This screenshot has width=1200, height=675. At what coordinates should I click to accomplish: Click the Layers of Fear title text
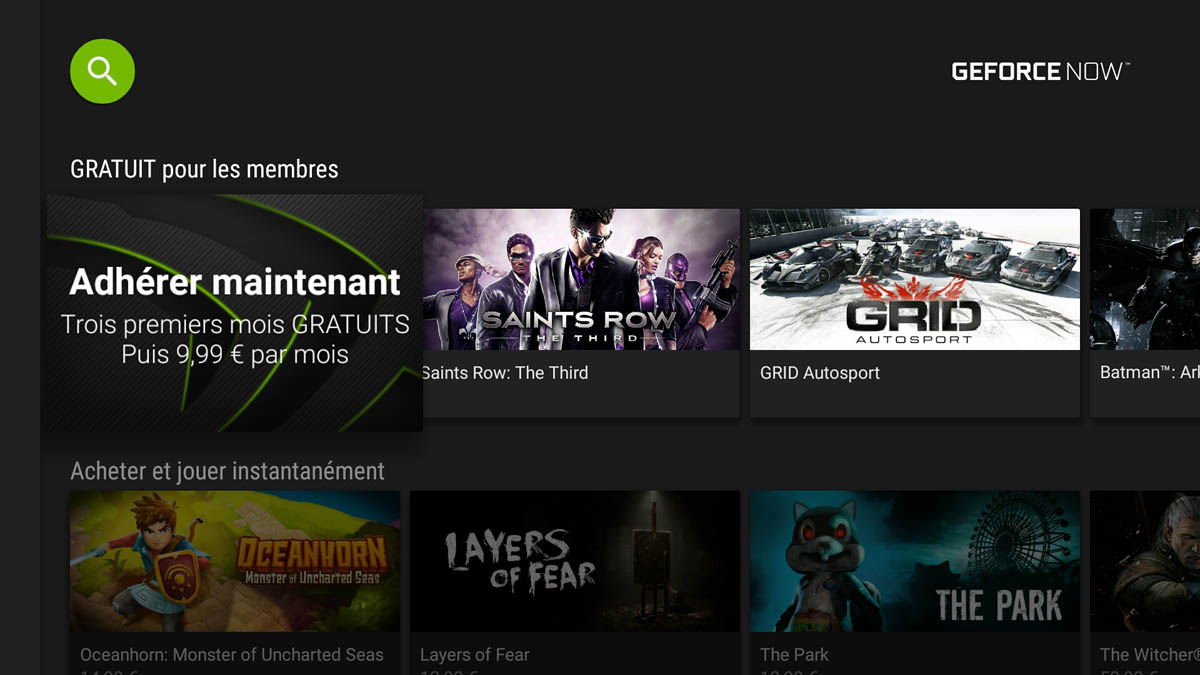tap(475, 655)
